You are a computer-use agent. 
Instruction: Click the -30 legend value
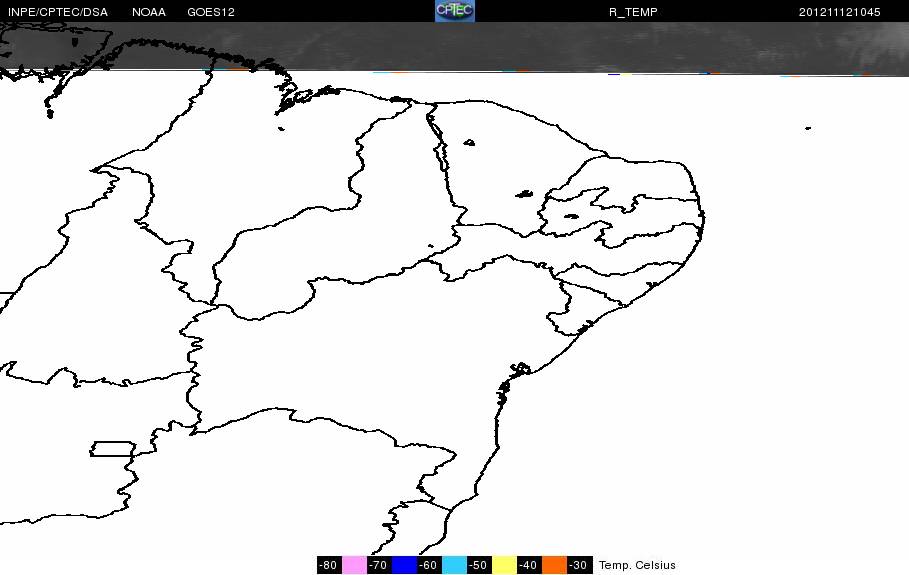[578, 565]
